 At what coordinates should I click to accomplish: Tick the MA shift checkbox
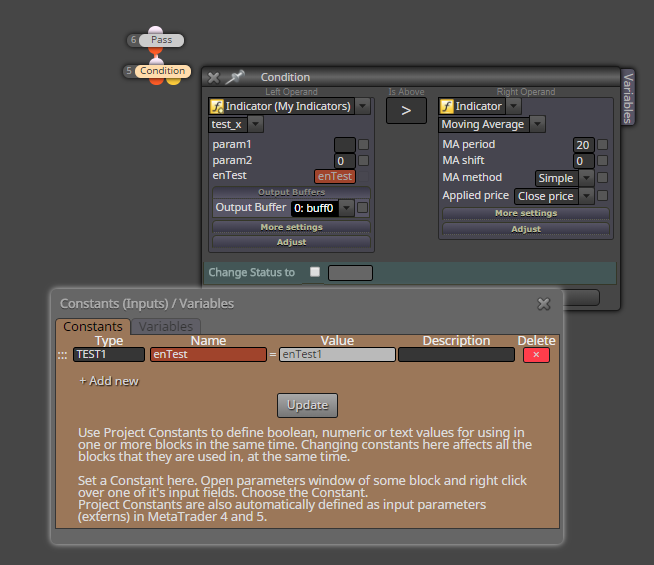pos(602,161)
